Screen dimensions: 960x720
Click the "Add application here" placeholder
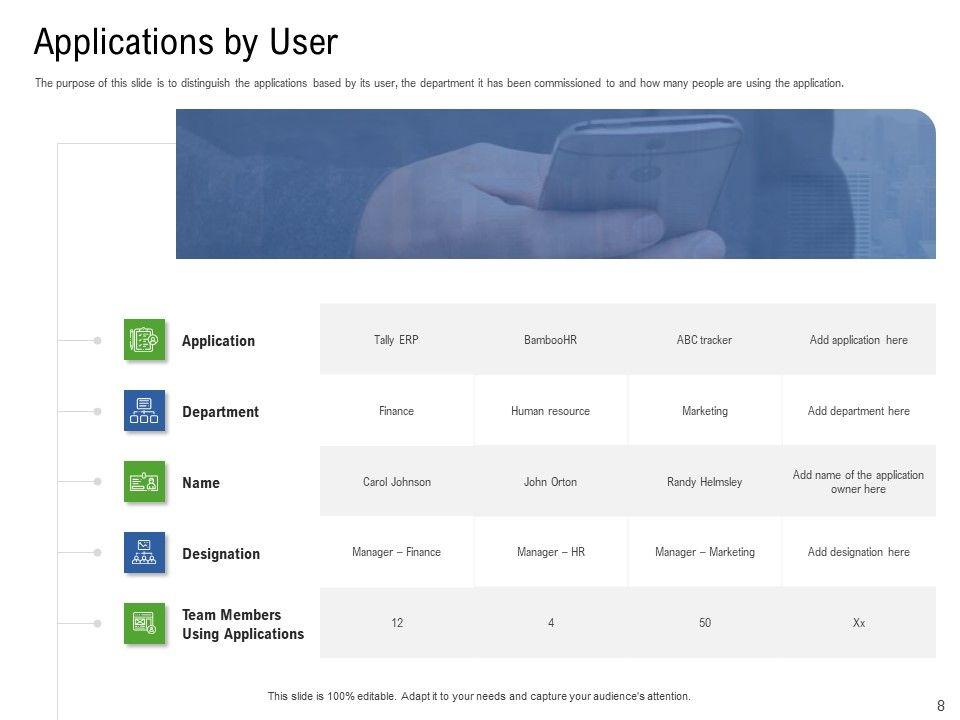[x=858, y=340]
